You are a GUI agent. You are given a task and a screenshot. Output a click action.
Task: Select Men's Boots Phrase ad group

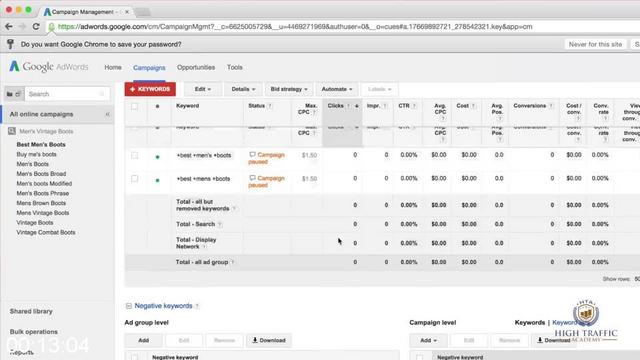pos(42,193)
